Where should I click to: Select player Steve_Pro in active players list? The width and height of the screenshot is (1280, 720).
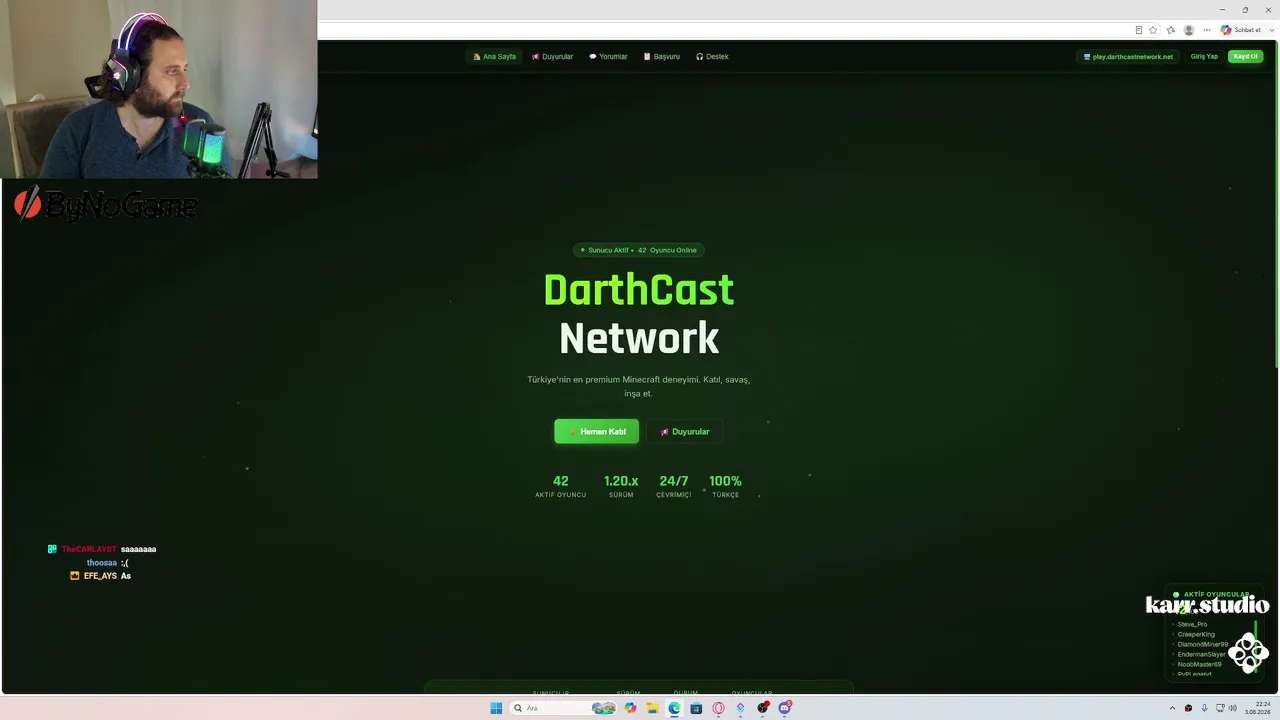pos(1192,624)
